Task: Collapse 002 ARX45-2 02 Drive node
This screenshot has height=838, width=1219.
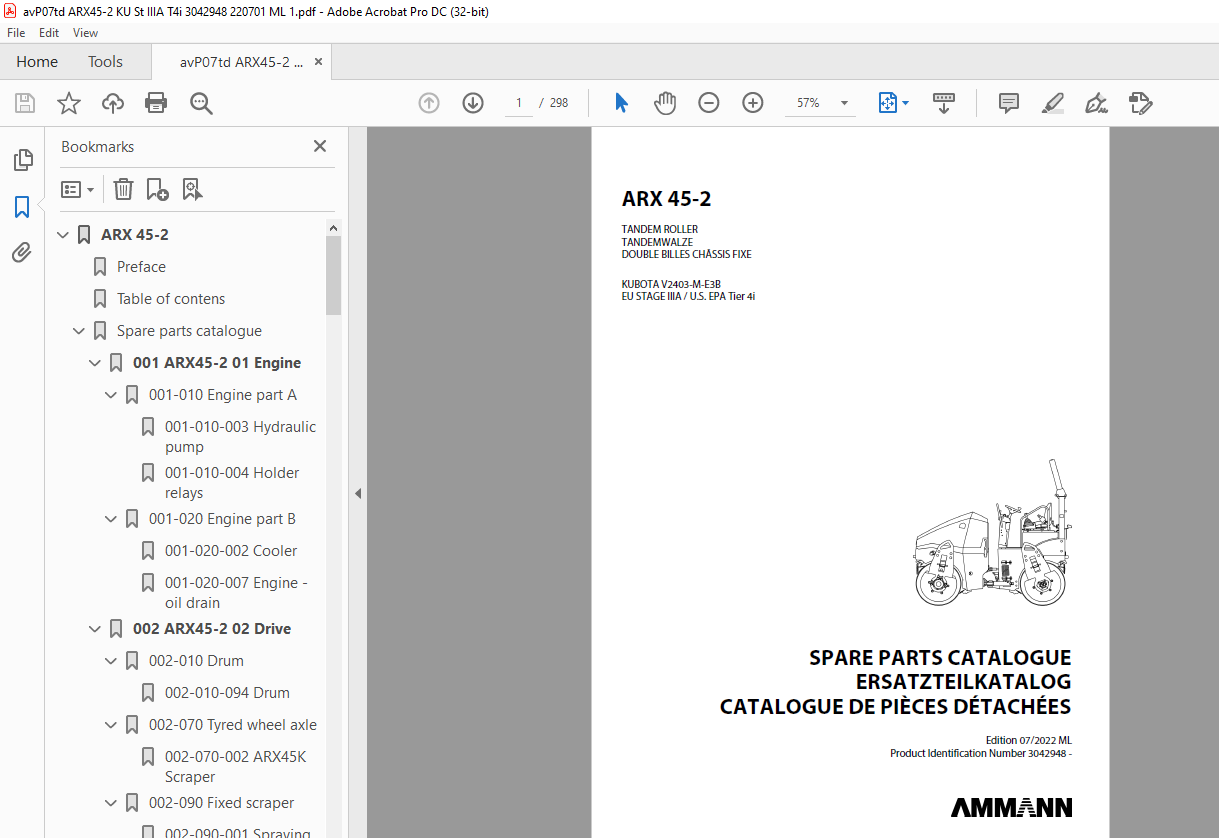Action: click(x=95, y=629)
